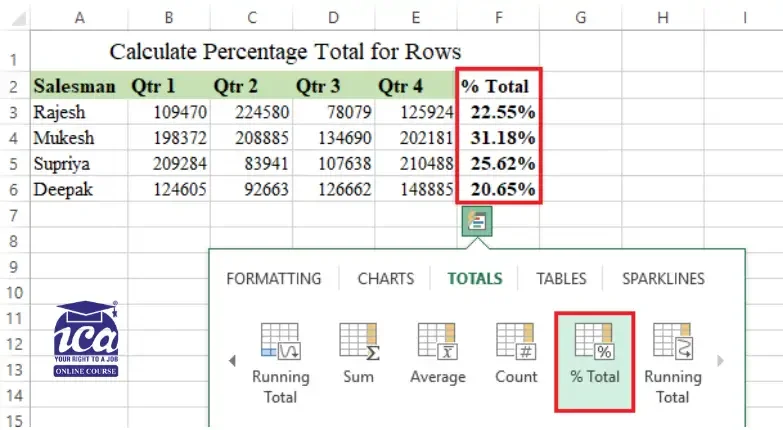Switch to the SPARKLINES tab
Viewport: 783px width, 430px height.
tap(663, 279)
